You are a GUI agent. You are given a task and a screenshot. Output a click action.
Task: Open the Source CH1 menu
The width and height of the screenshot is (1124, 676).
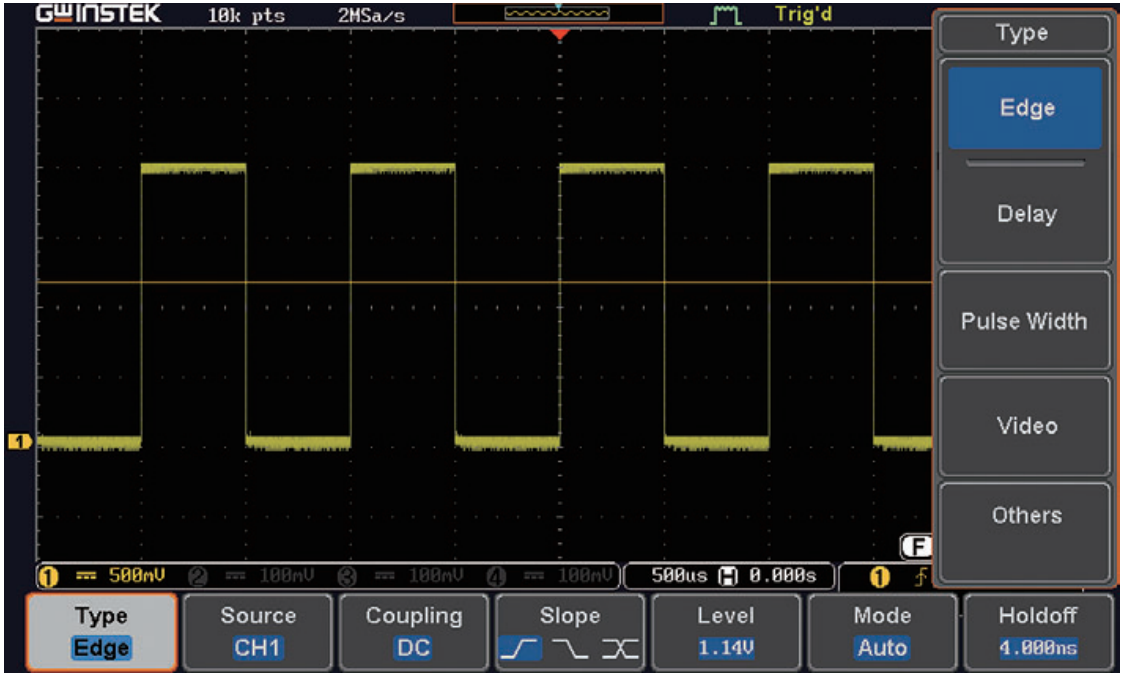(x=258, y=632)
